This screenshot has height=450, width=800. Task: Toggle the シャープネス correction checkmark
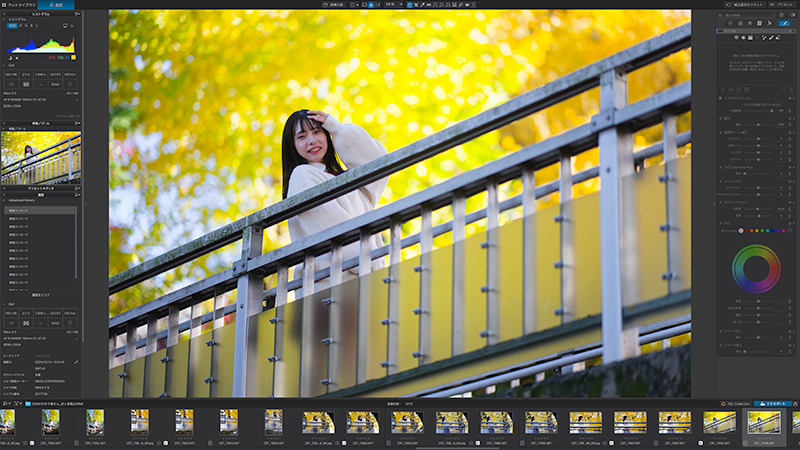click(x=721, y=331)
